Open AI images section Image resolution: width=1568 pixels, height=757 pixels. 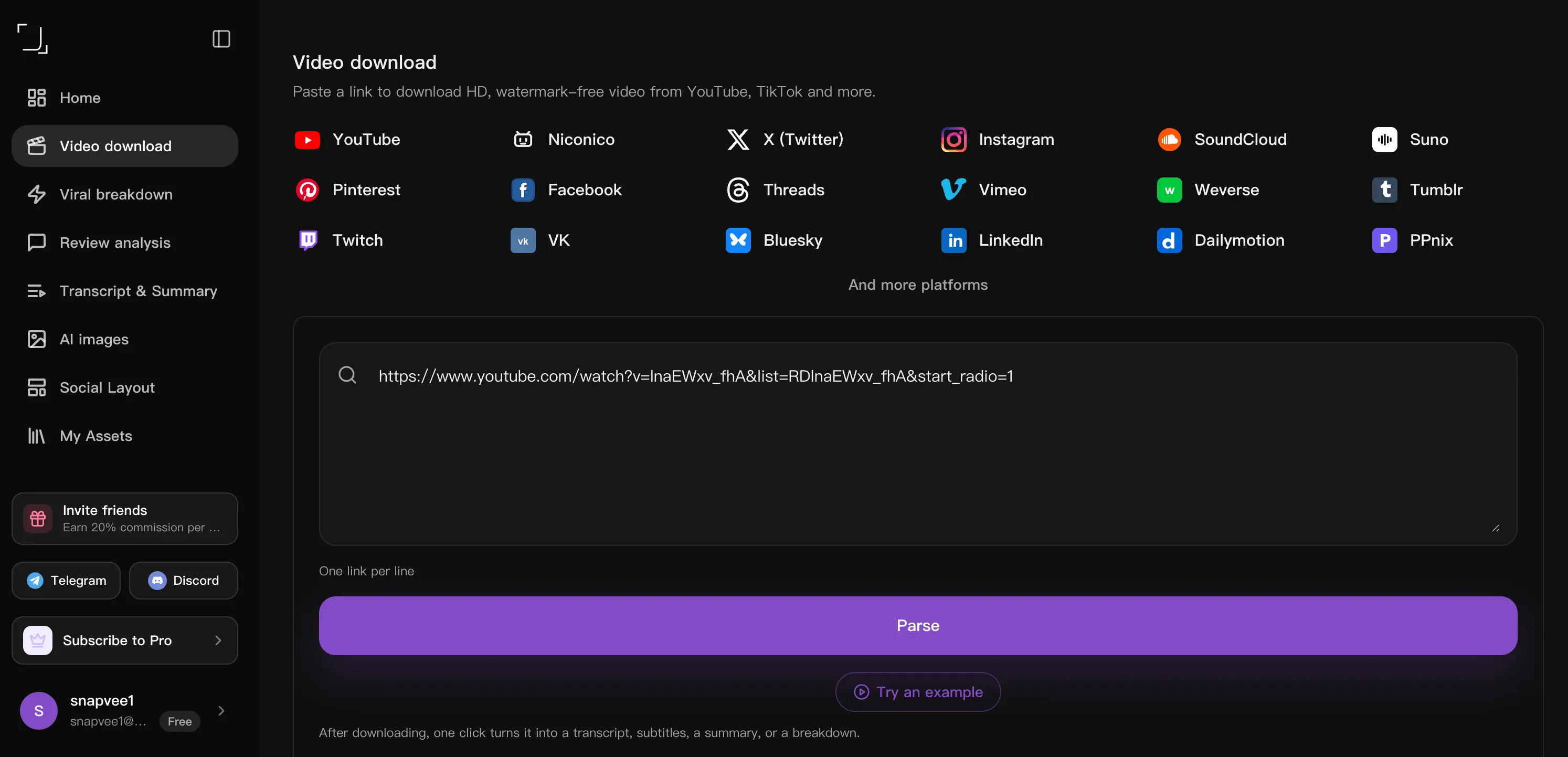tap(124, 339)
